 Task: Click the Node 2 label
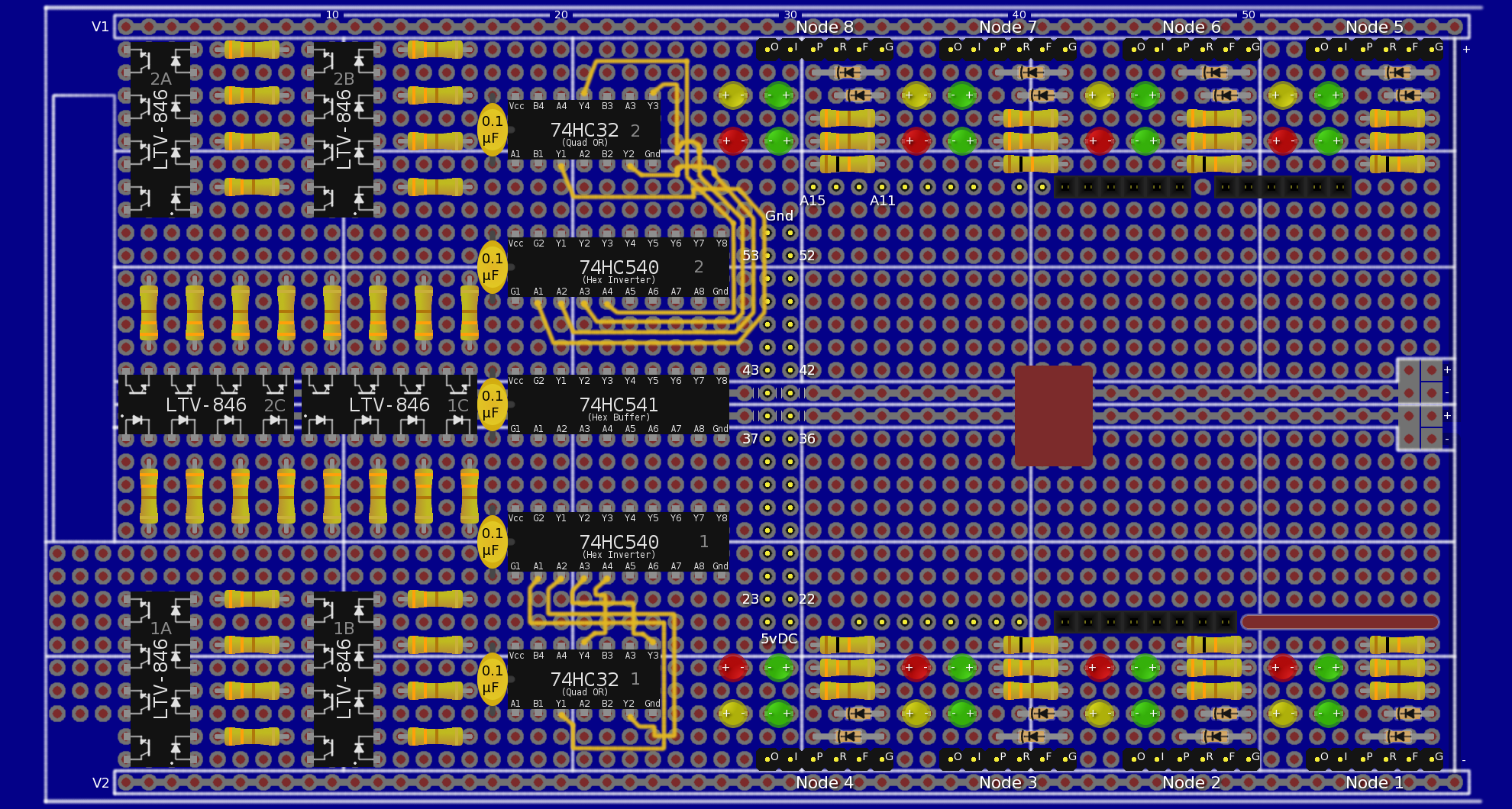coord(1191,783)
